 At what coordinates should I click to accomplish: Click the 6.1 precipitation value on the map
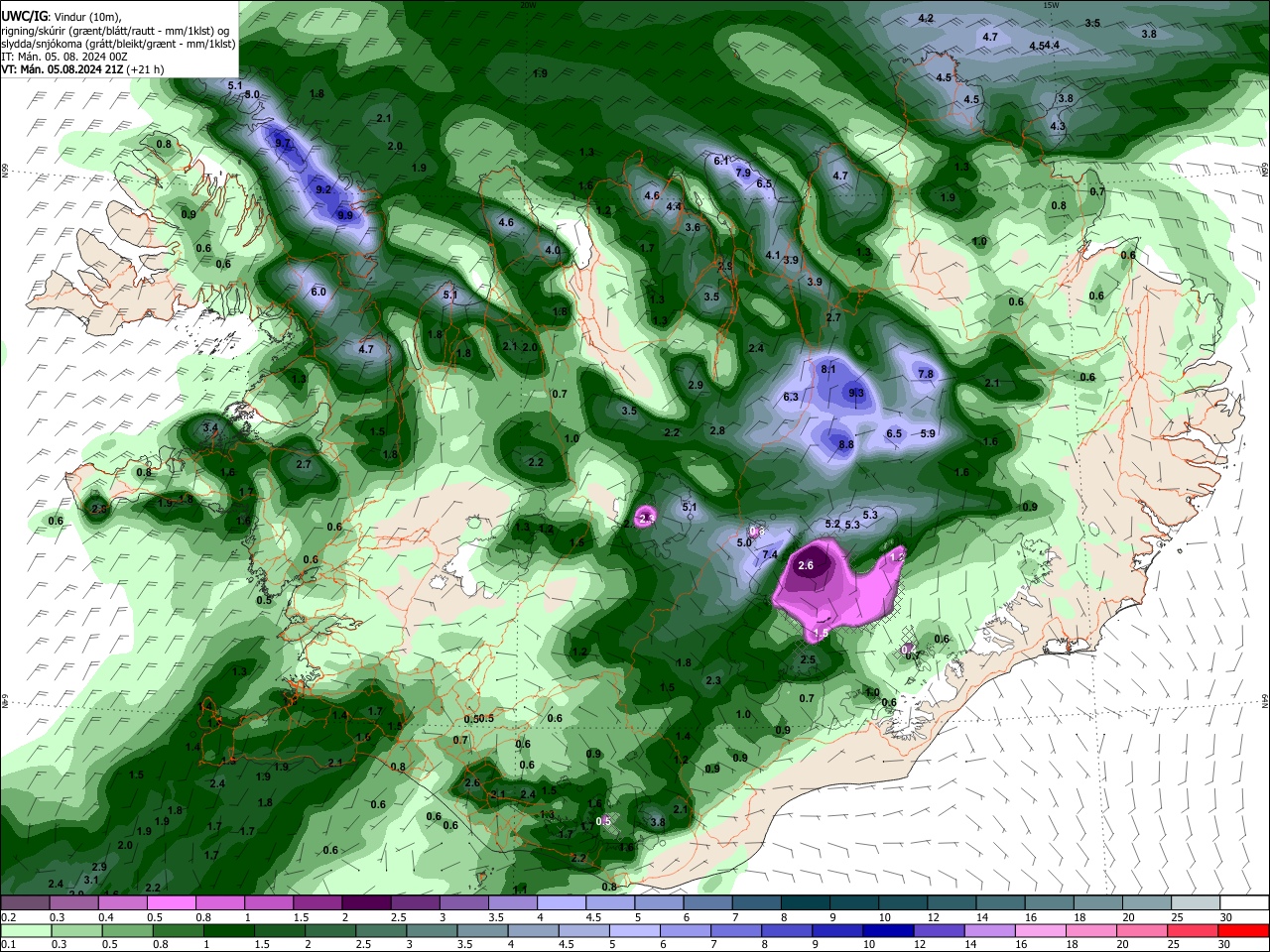[x=721, y=160]
